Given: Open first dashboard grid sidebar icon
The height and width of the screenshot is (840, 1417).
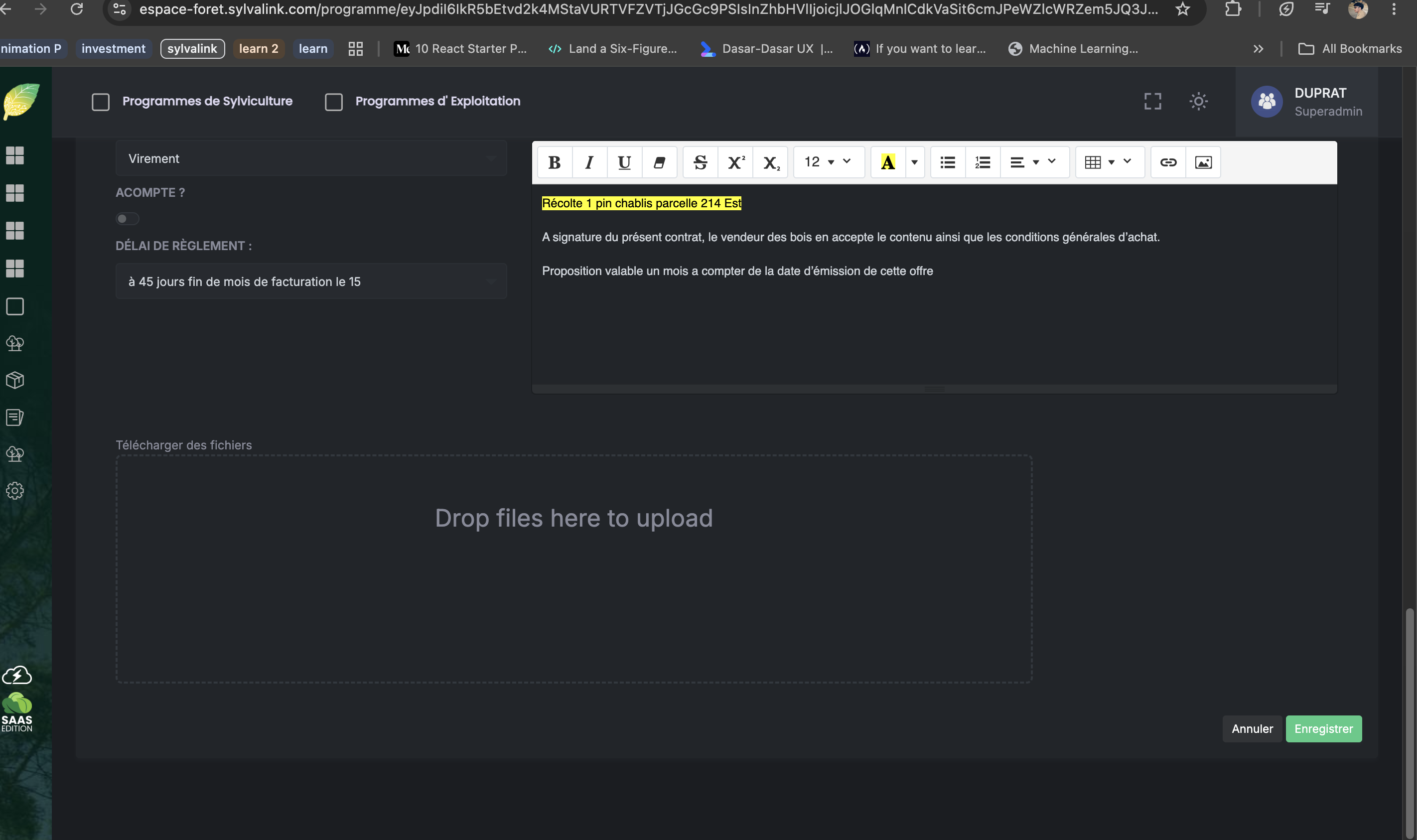Looking at the screenshot, I should coord(15,155).
